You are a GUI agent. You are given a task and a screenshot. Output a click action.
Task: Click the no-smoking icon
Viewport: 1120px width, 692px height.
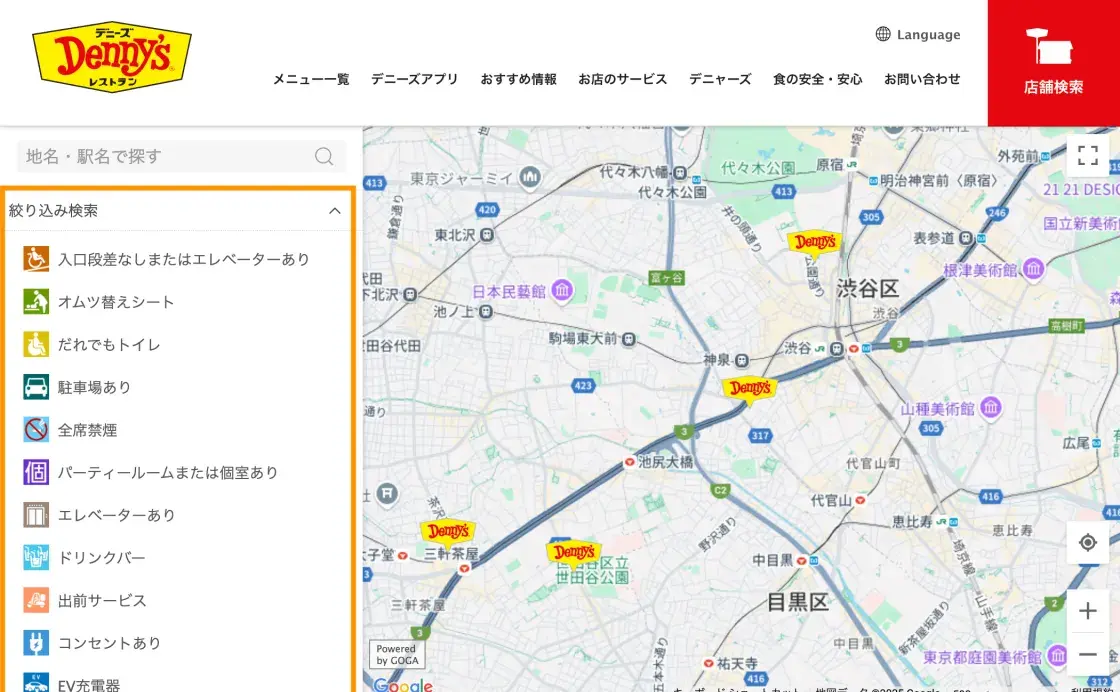(x=36, y=430)
